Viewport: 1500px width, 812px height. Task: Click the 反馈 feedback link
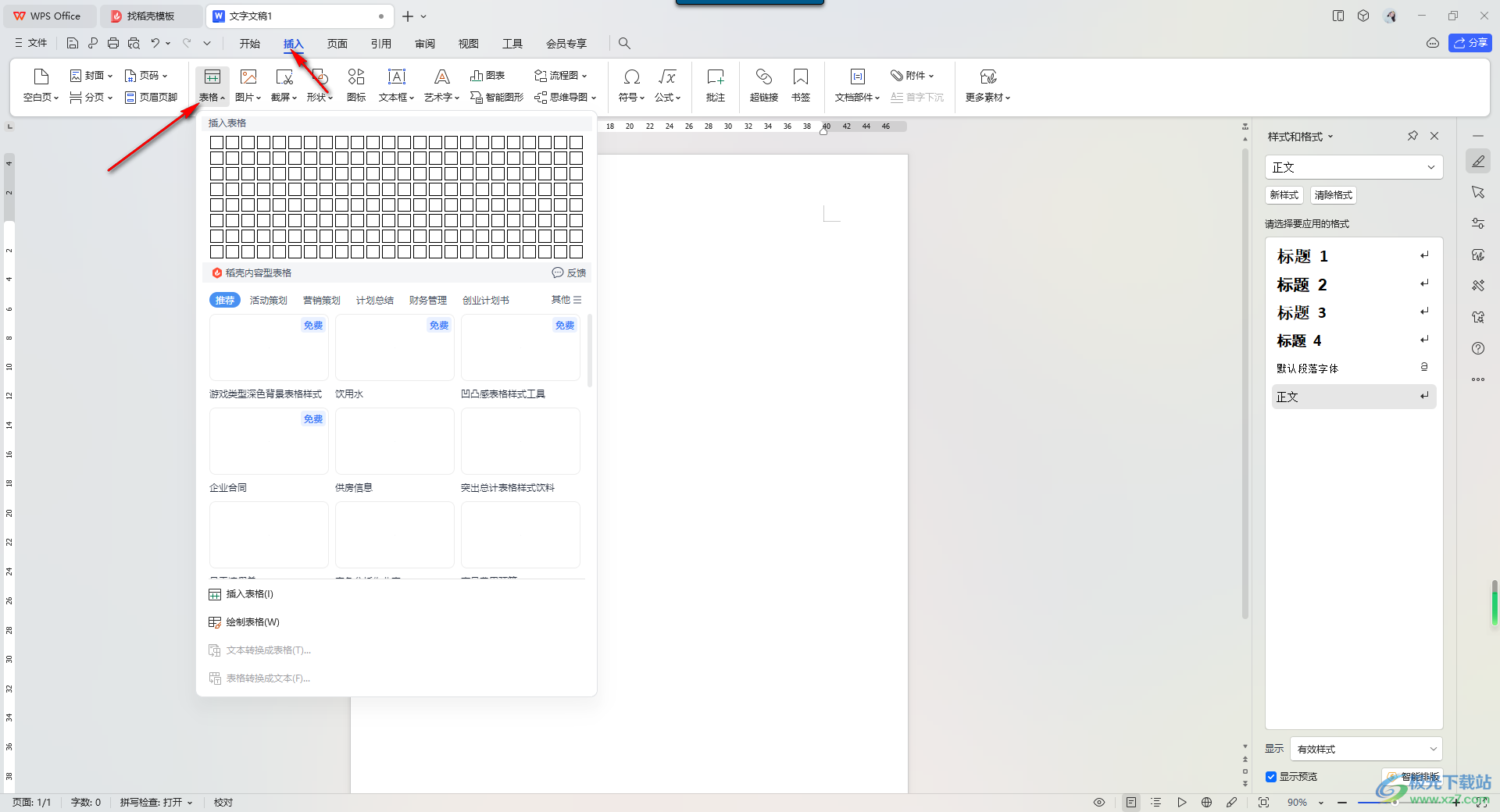click(569, 272)
